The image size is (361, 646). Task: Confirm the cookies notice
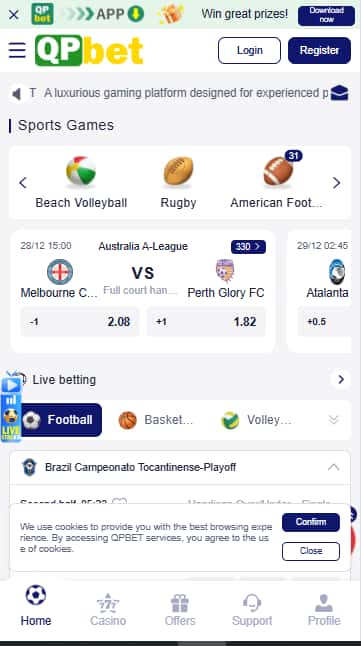click(x=311, y=522)
